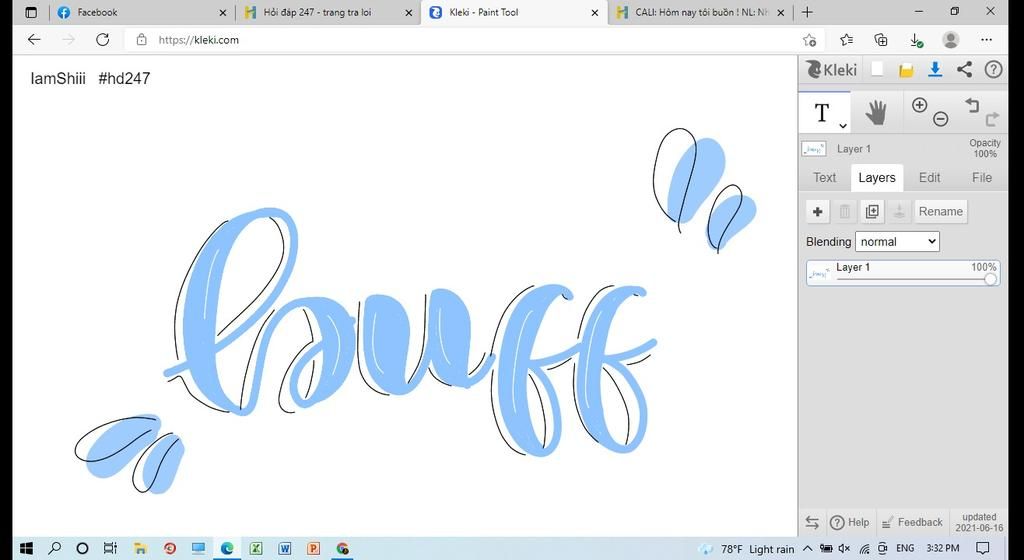Select the Text tool
Viewport: 1024px width, 560px height.
click(x=822, y=113)
